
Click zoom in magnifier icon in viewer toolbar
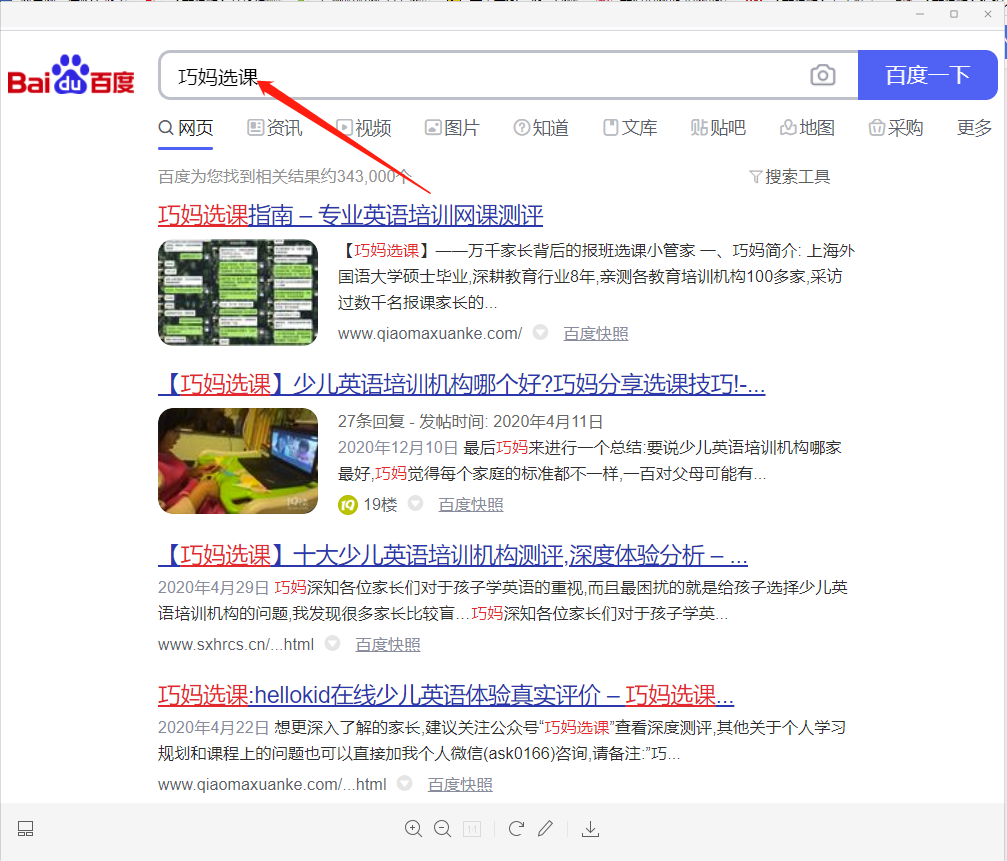click(414, 829)
